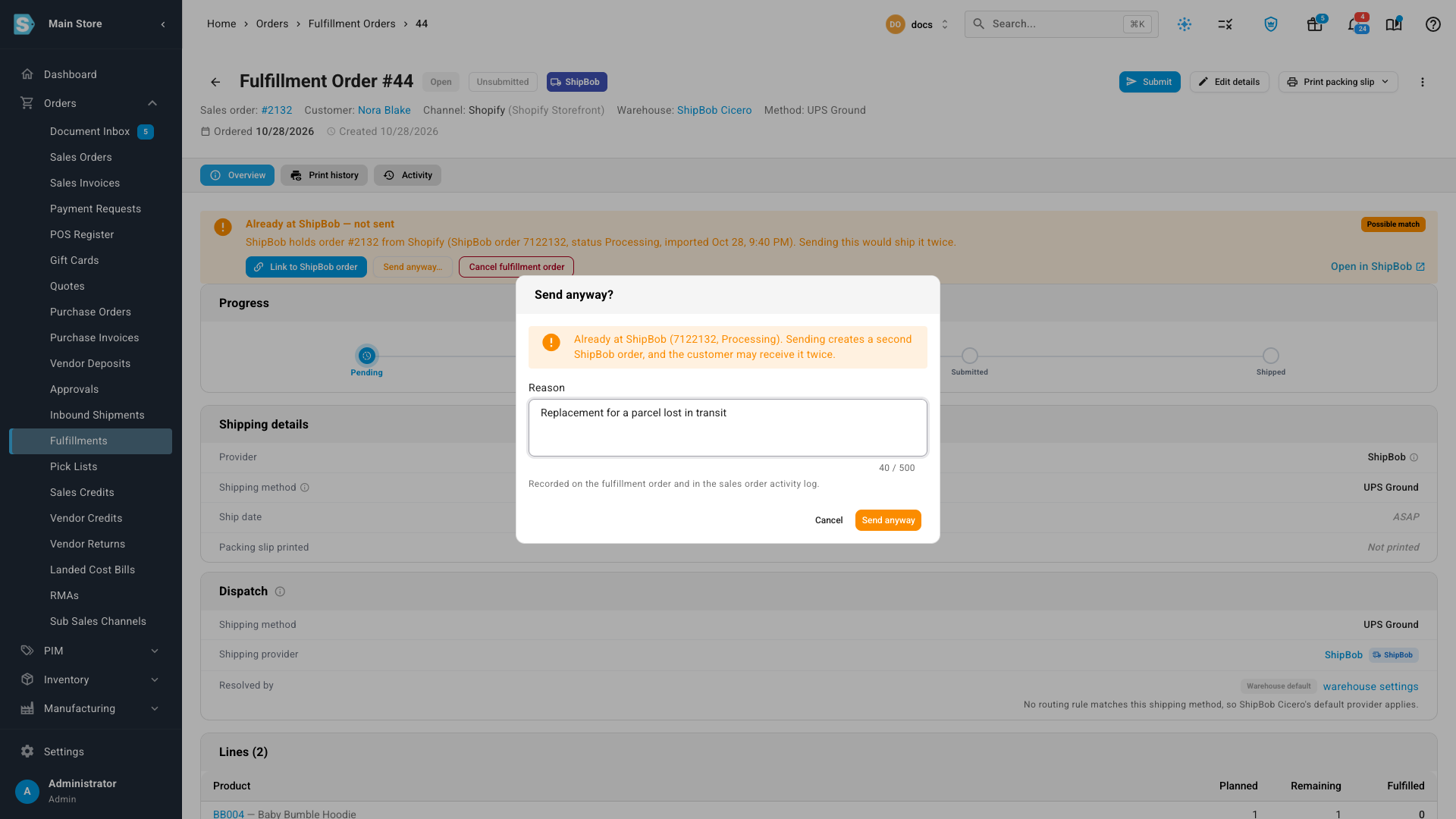Click the info icon next to provider ShipBob
This screenshot has width=1456, height=819.
coord(1414,457)
